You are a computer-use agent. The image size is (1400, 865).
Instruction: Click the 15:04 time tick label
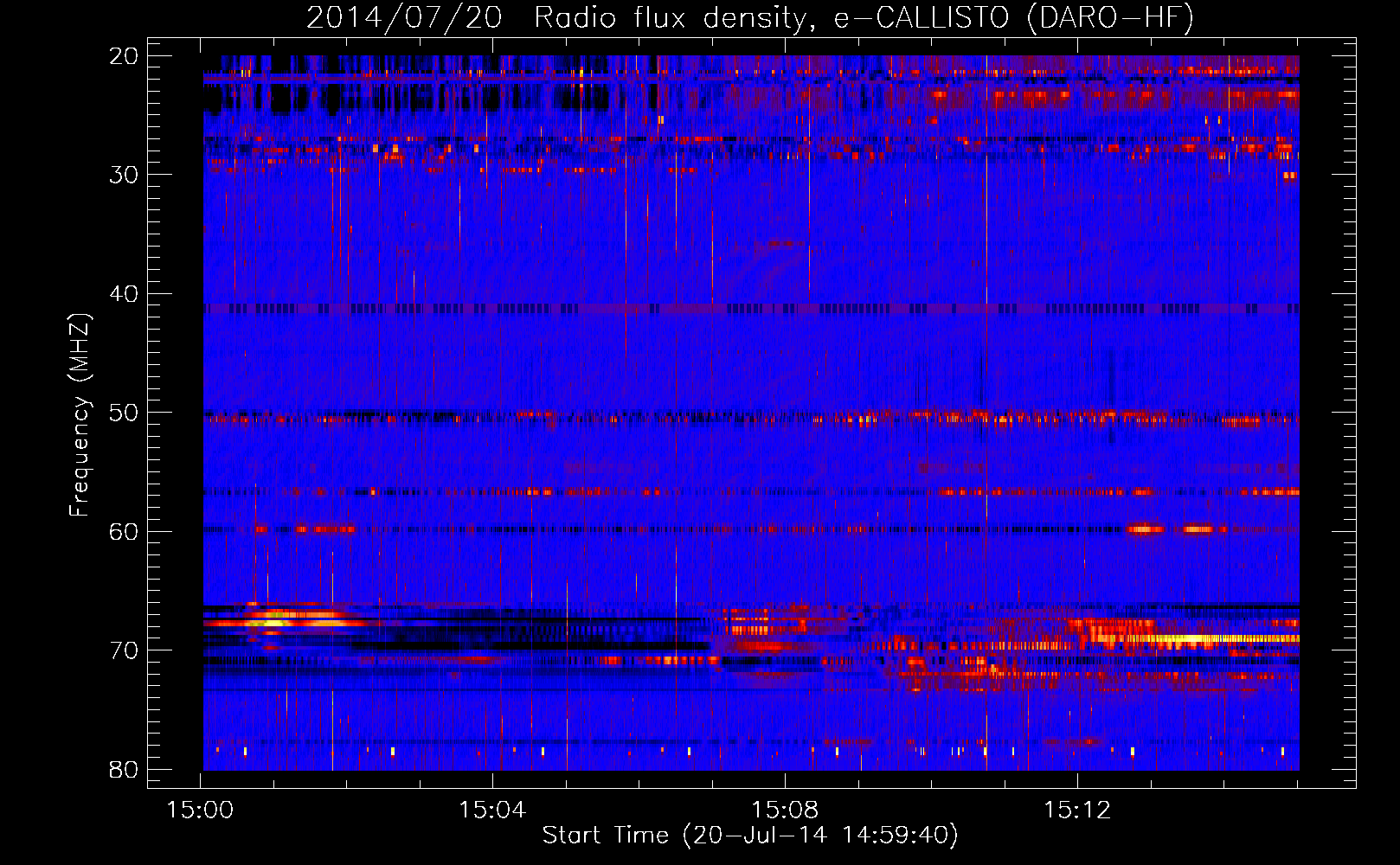(493, 811)
